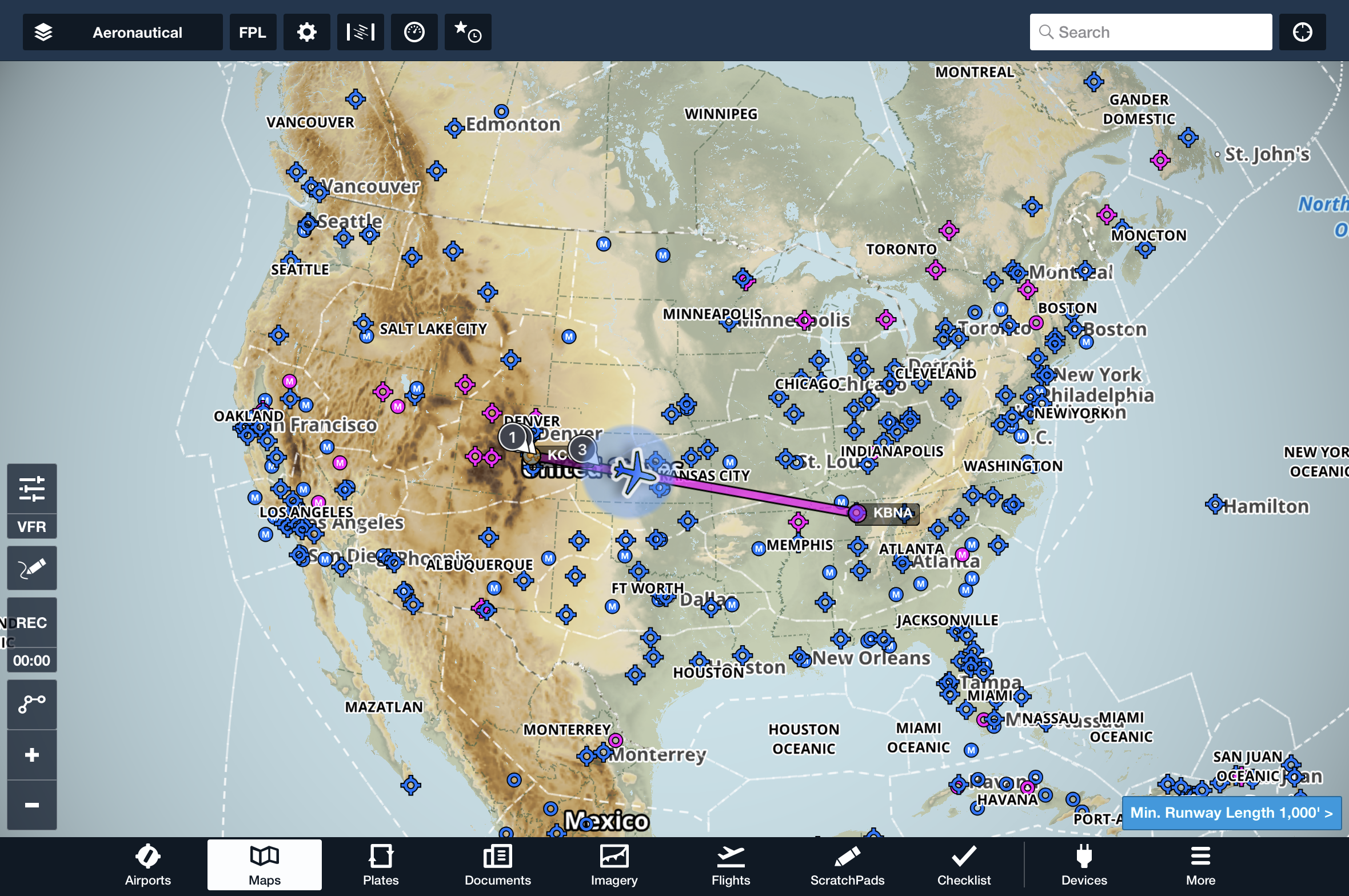The height and width of the screenshot is (896, 1349).
Task: Click the settings gear icon
Action: click(x=306, y=32)
